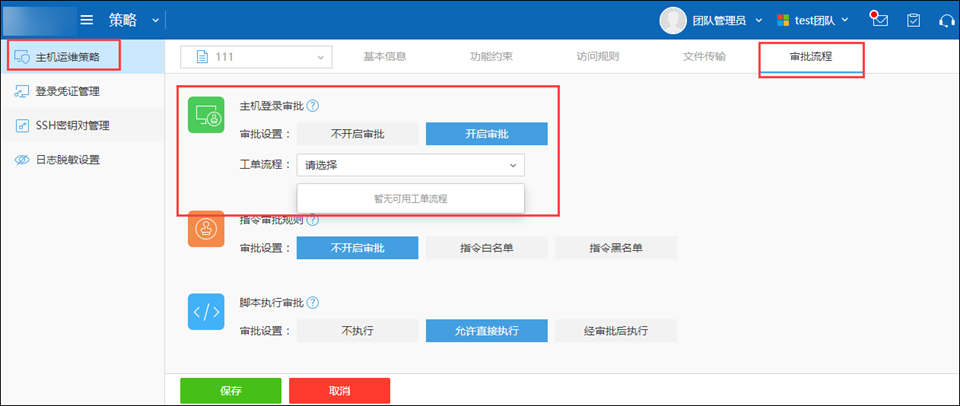This screenshot has width=960, height=406.
Task: Open help icon next to 主机登录审批
Action: pyautogui.click(x=313, y=106)
